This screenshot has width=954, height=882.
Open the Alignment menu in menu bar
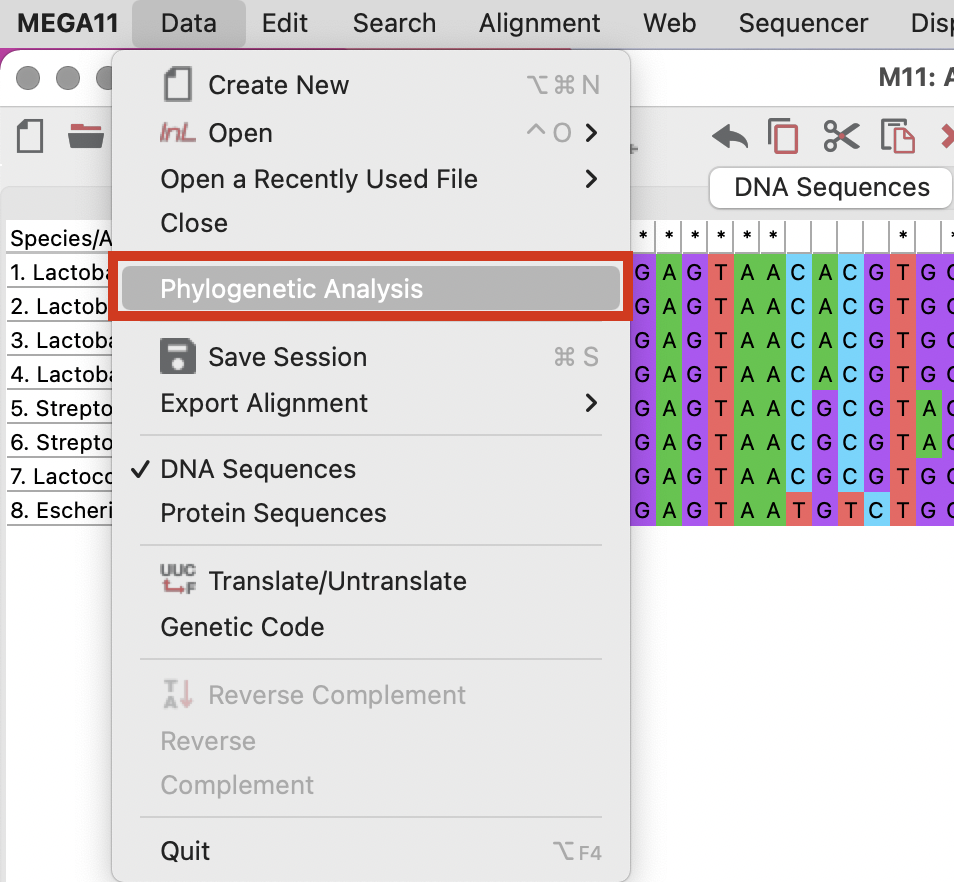tap(539, 23)
